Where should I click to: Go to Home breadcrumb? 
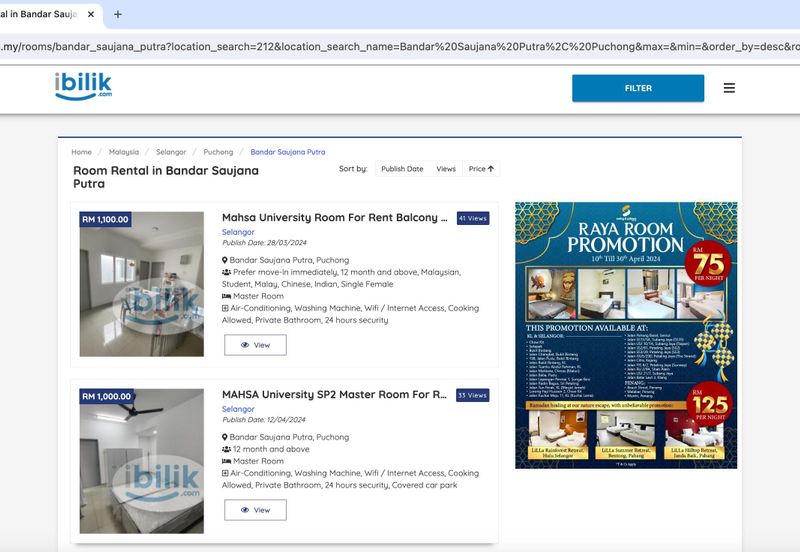tap(81, 152)
